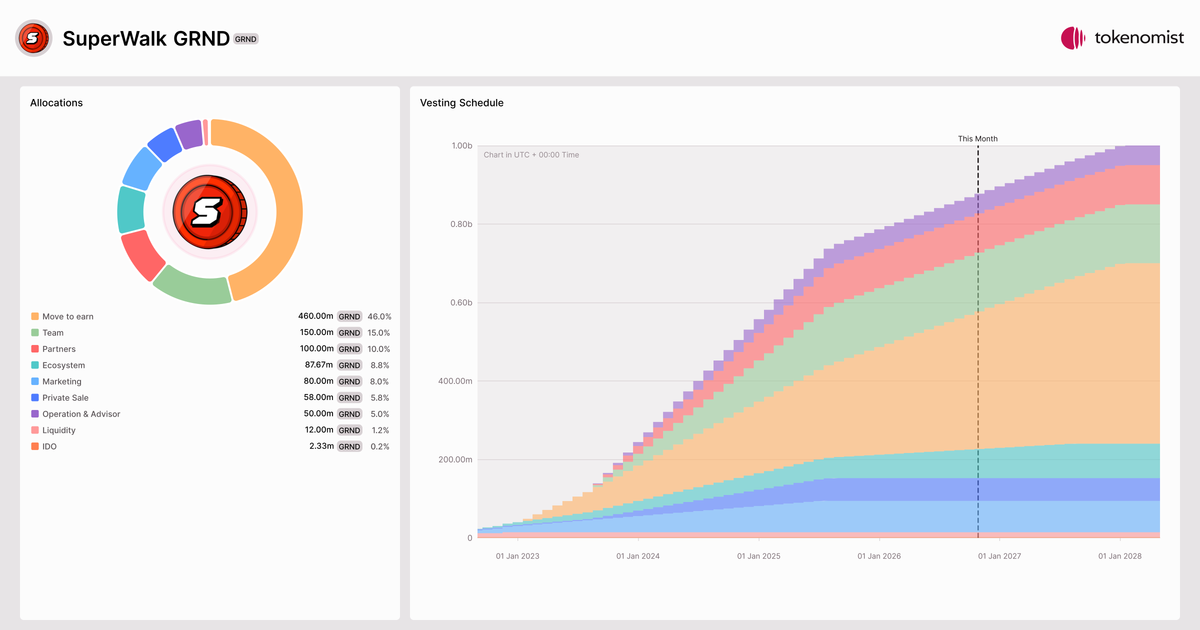Click the '01 Jan 2023' axis label
This screenshot has height=630, width=1200.
tap(518, 556)
